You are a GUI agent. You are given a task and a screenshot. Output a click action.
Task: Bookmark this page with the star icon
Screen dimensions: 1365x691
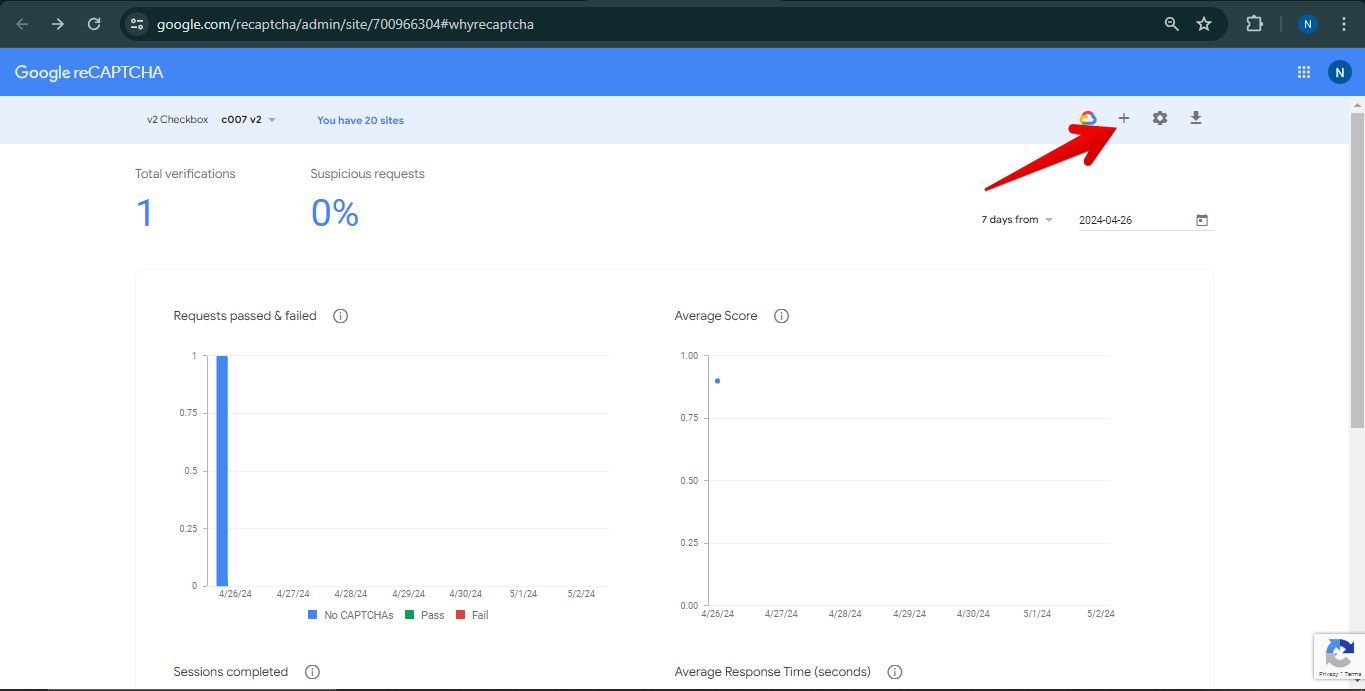pos(1204,24)
